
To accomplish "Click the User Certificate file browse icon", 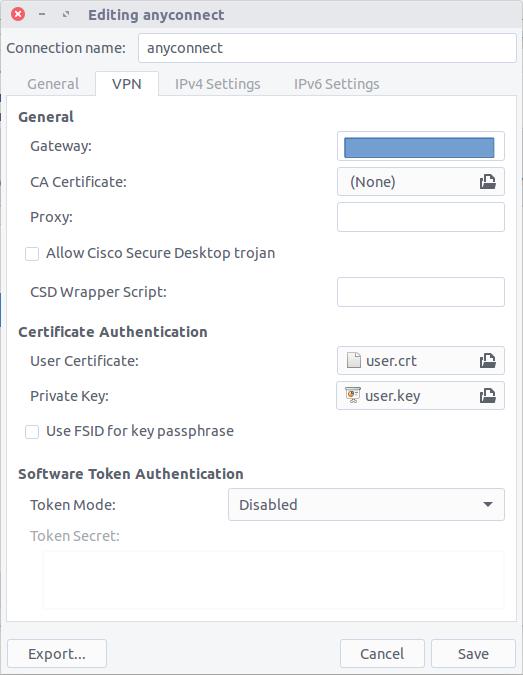I will (x=487, y=361).
